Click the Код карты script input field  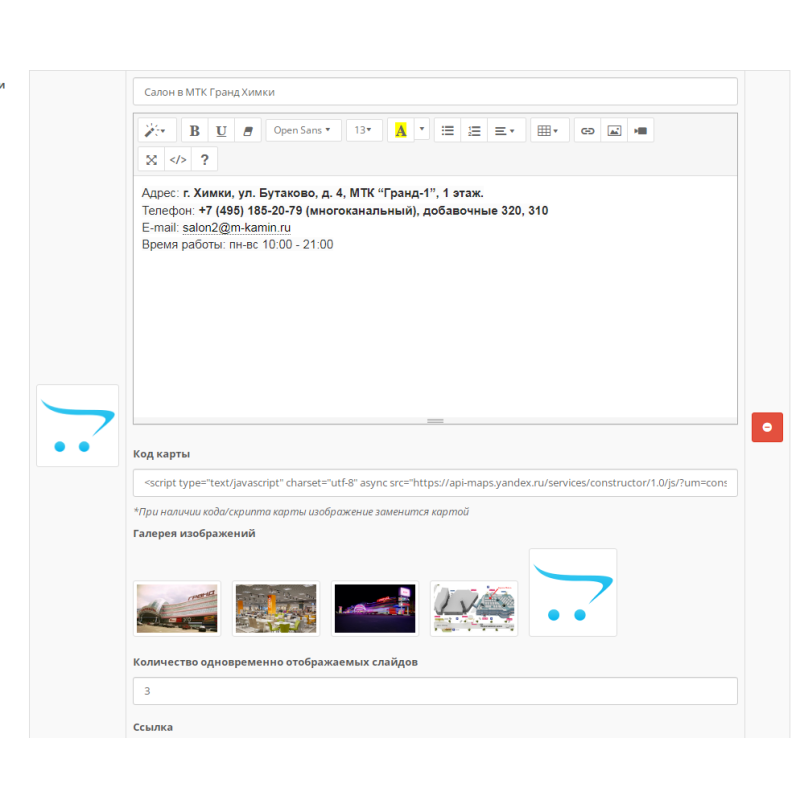click(x=435, y=483)
